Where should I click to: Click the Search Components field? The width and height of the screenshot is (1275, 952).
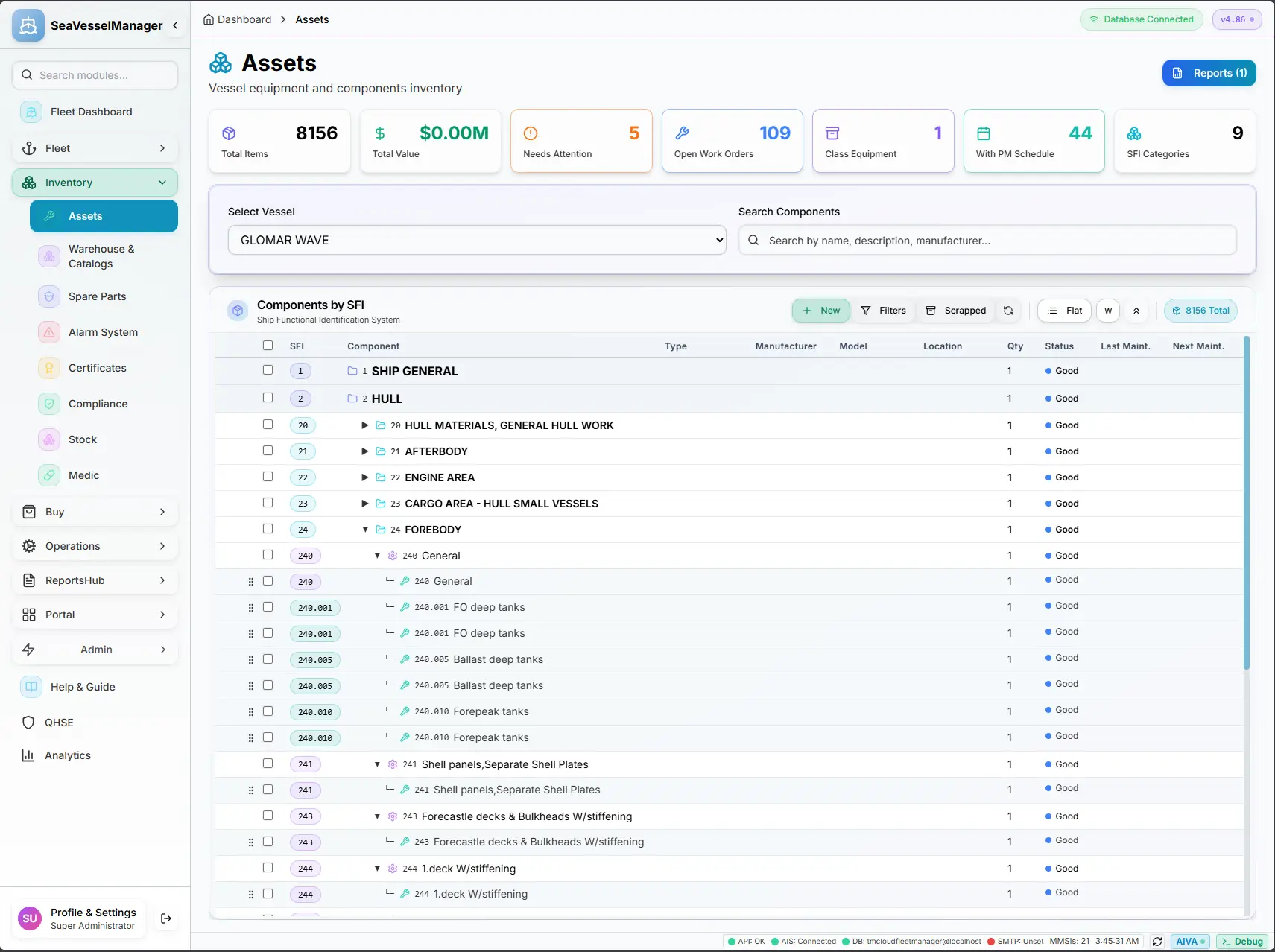[987, 240]
